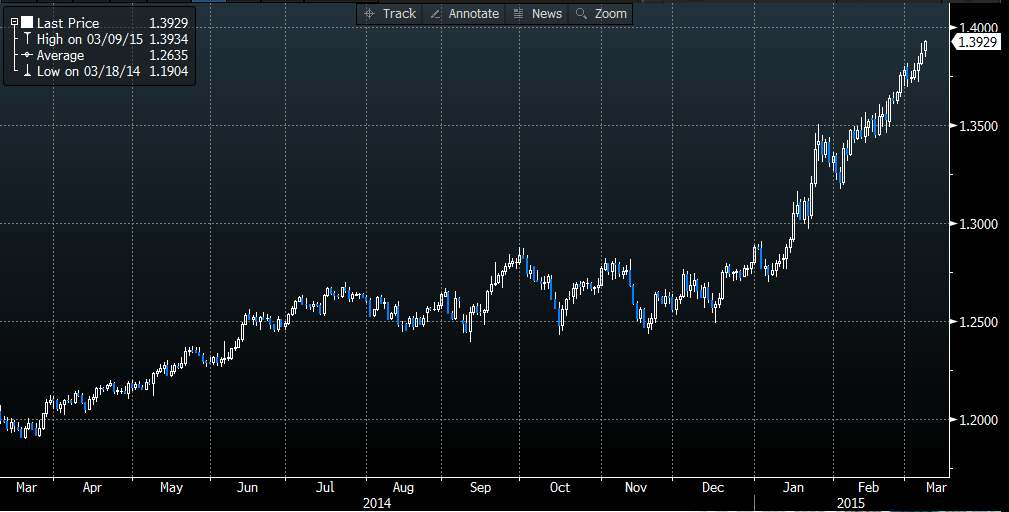Click the Dec label on time axis
This screenshot has width=1009, height=512.
[x=713, y=488]
